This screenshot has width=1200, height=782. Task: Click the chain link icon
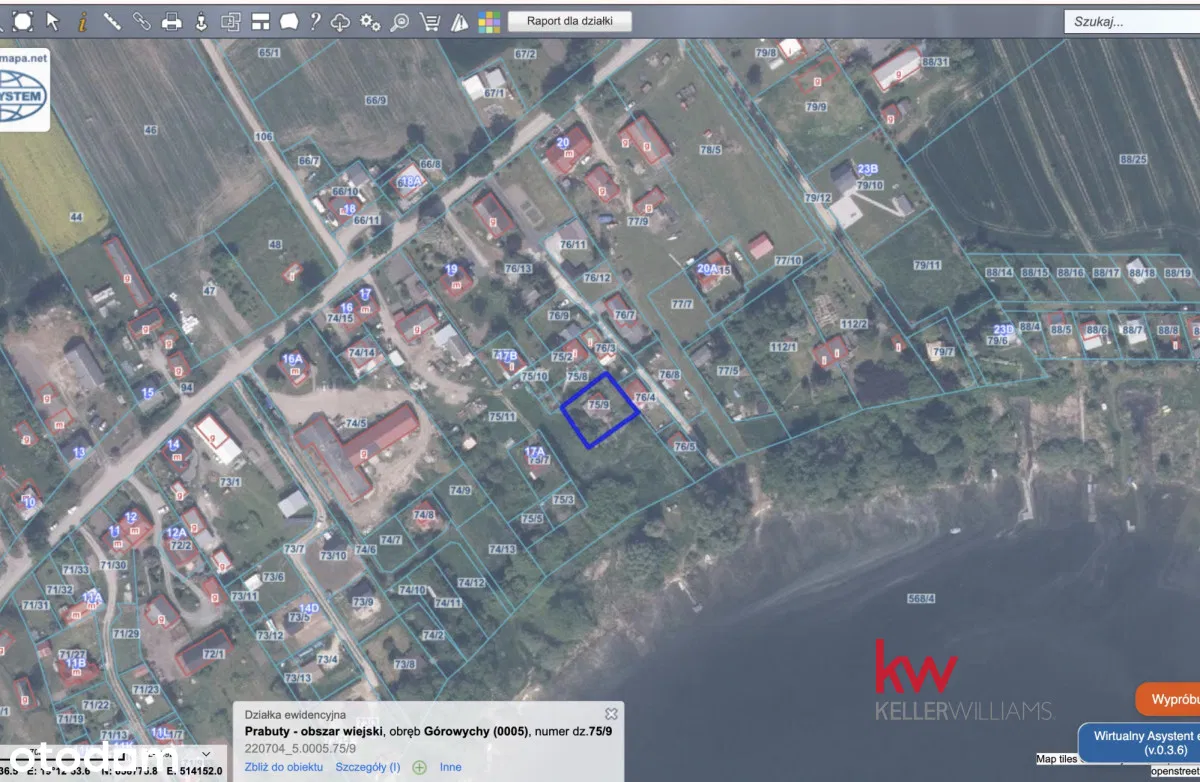coord(141,20)
